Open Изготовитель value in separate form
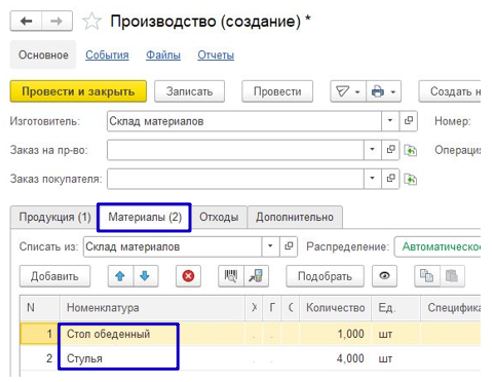Screen dimensions: 492x382 (408, 121)
